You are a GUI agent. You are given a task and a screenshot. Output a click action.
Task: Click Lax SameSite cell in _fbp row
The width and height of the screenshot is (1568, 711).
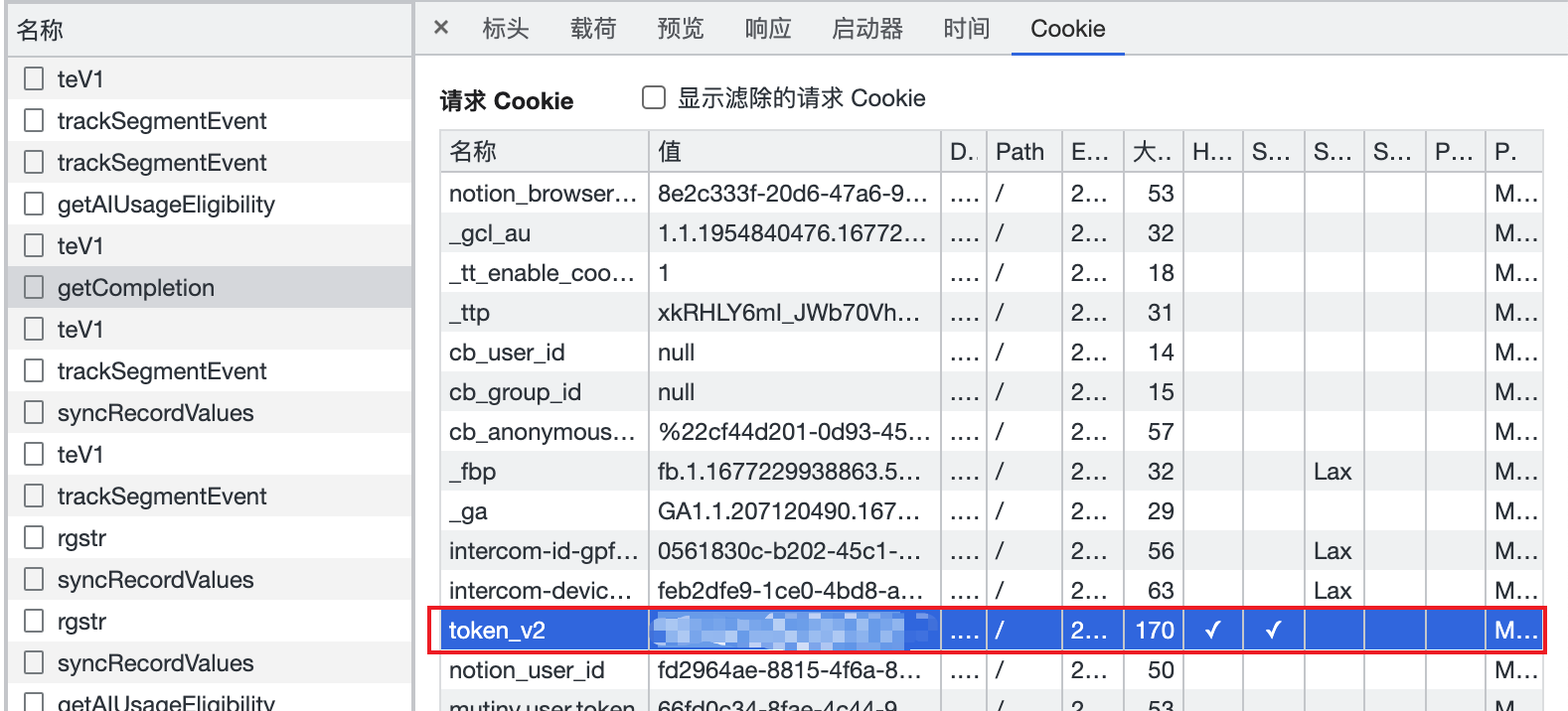(x=1333, y=472)
